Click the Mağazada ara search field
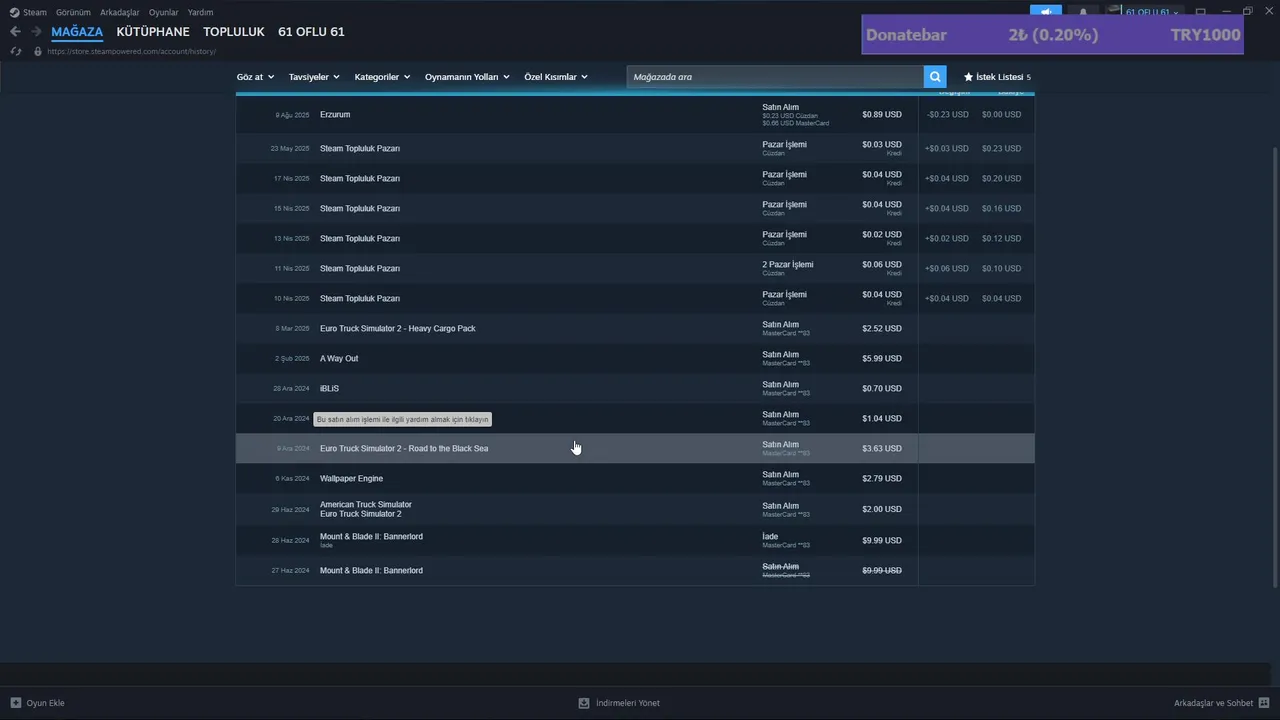Image resolution: width=1280 pixels, height=720 pixels. tap(775, 77)
